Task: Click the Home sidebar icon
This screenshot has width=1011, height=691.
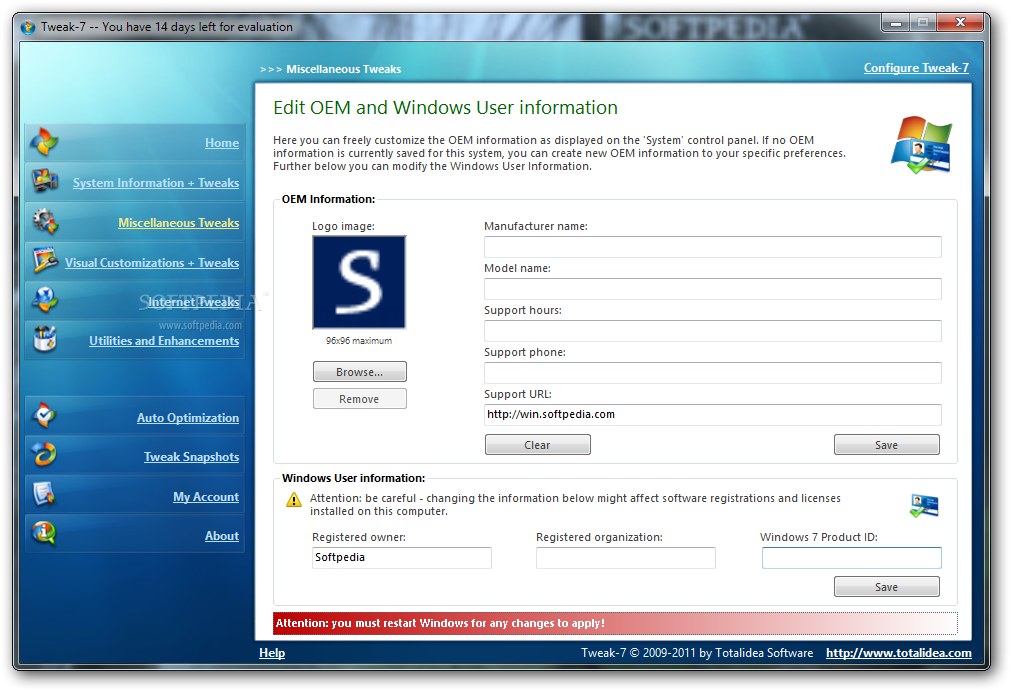Action: click(44, 142)
